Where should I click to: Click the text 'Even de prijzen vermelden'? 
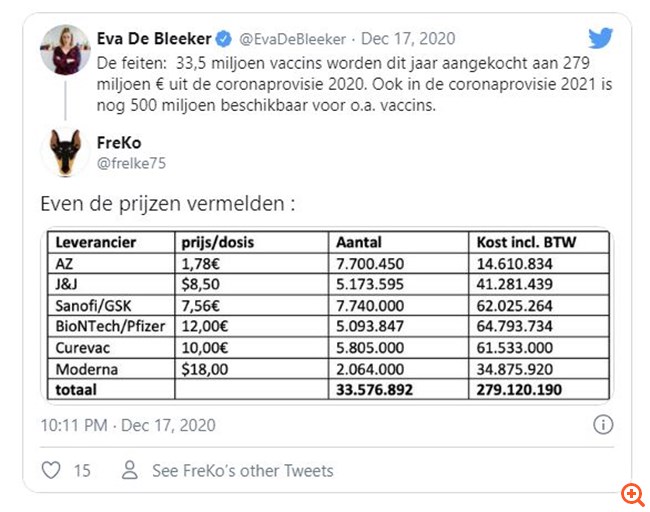[168, 203]
